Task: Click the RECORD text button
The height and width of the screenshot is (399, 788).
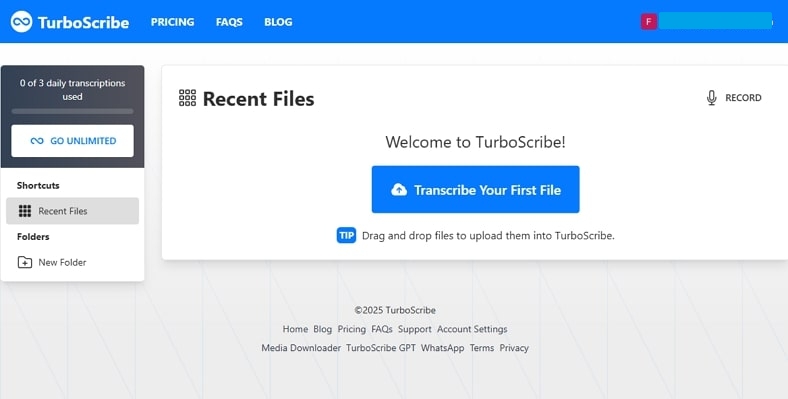Action: point(743,98)
